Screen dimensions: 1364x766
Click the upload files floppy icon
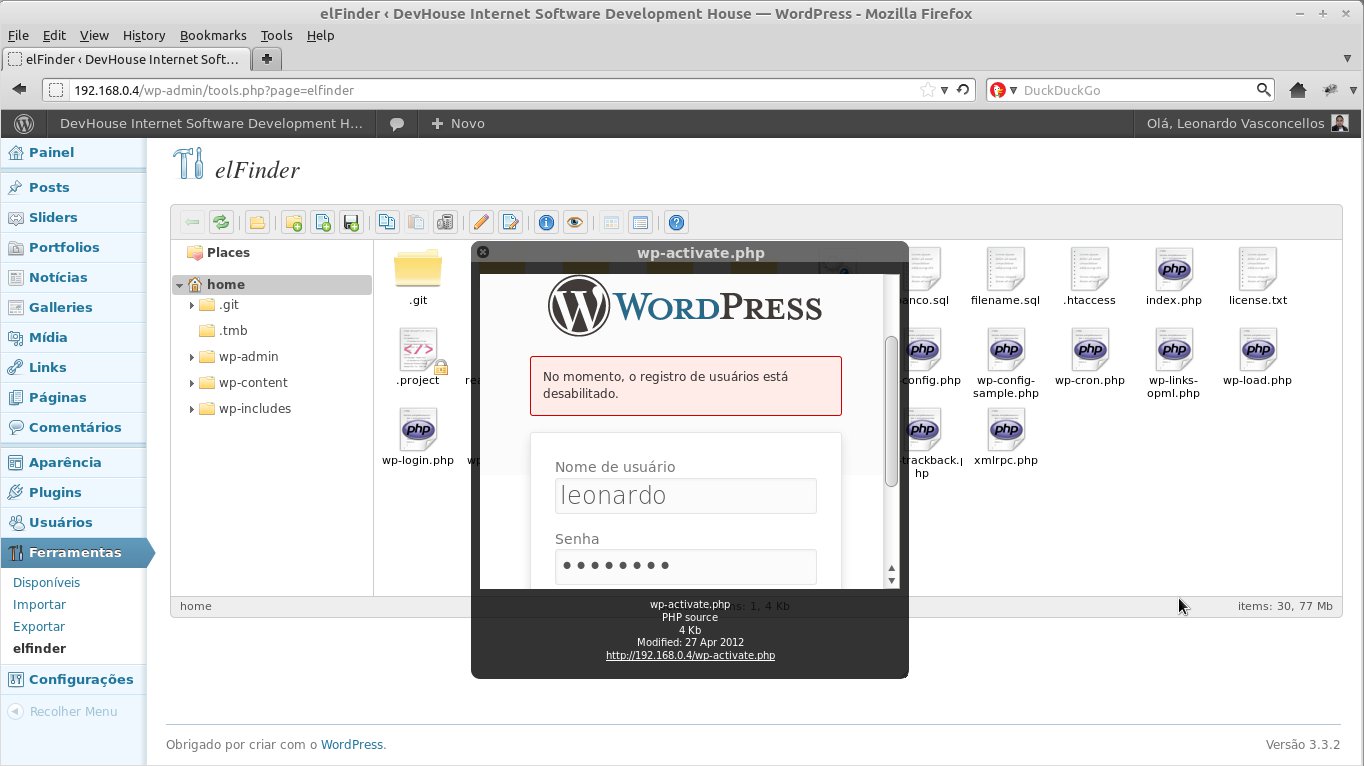pyautogui.click(x=351, y=223)
